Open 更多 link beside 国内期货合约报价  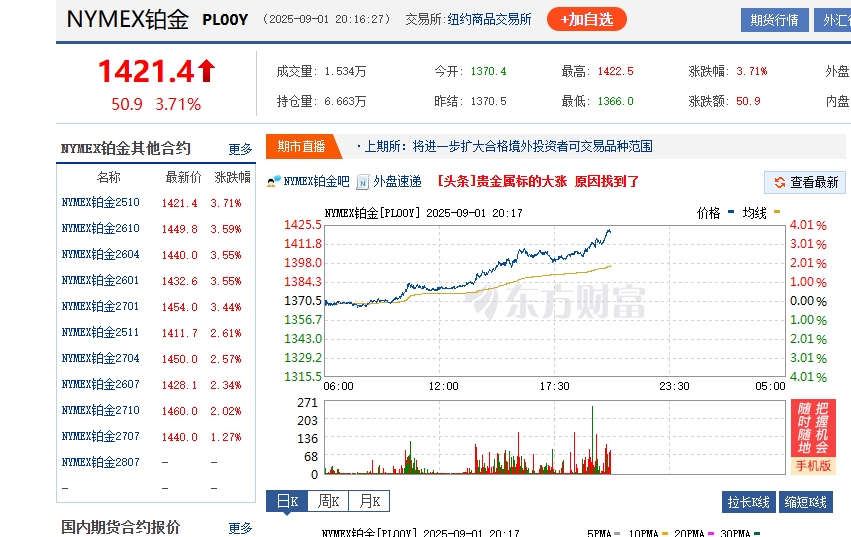pyautogui.click(x=240, y=528)
